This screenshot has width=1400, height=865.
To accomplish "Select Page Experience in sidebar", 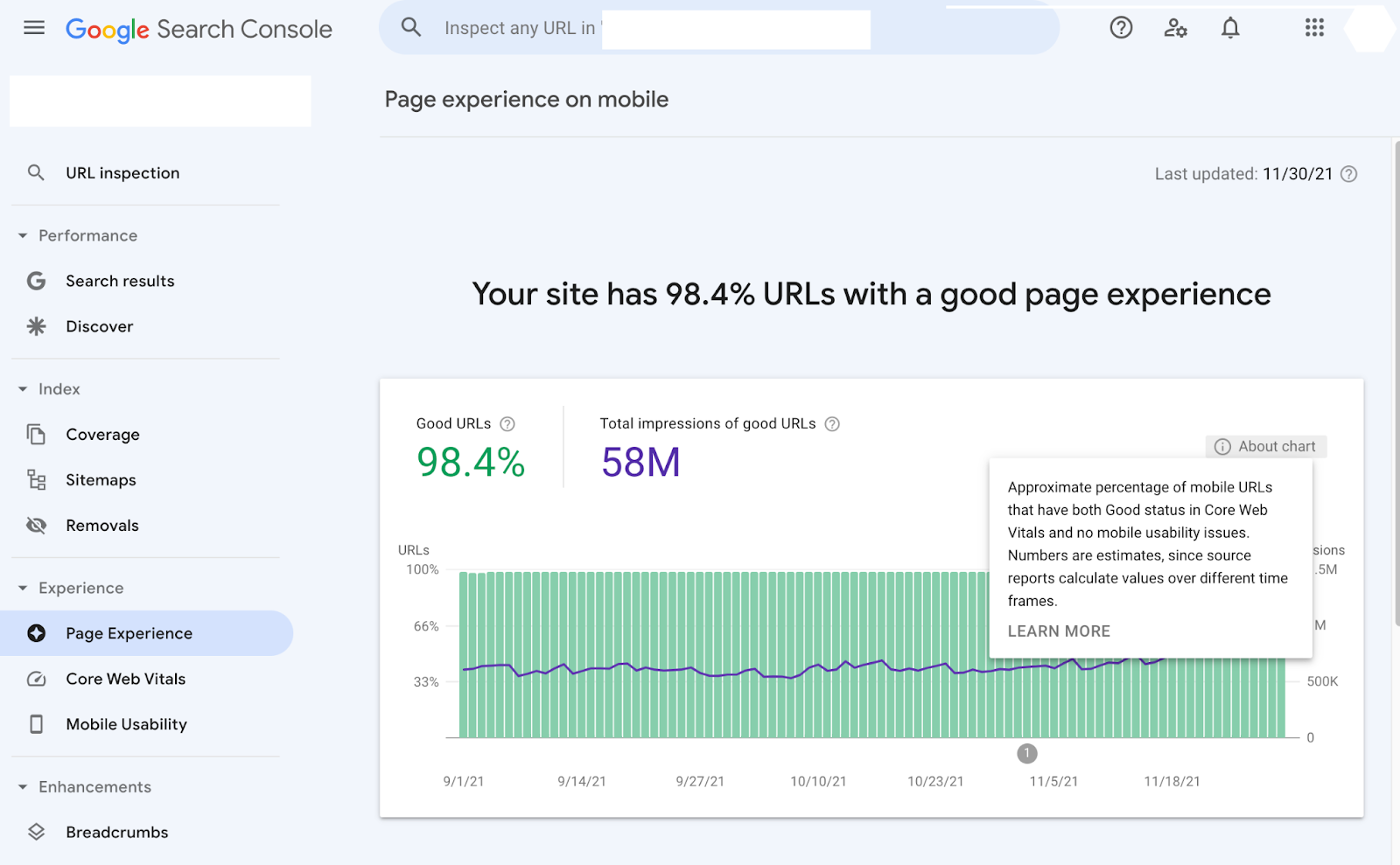I will click(147, 633).
